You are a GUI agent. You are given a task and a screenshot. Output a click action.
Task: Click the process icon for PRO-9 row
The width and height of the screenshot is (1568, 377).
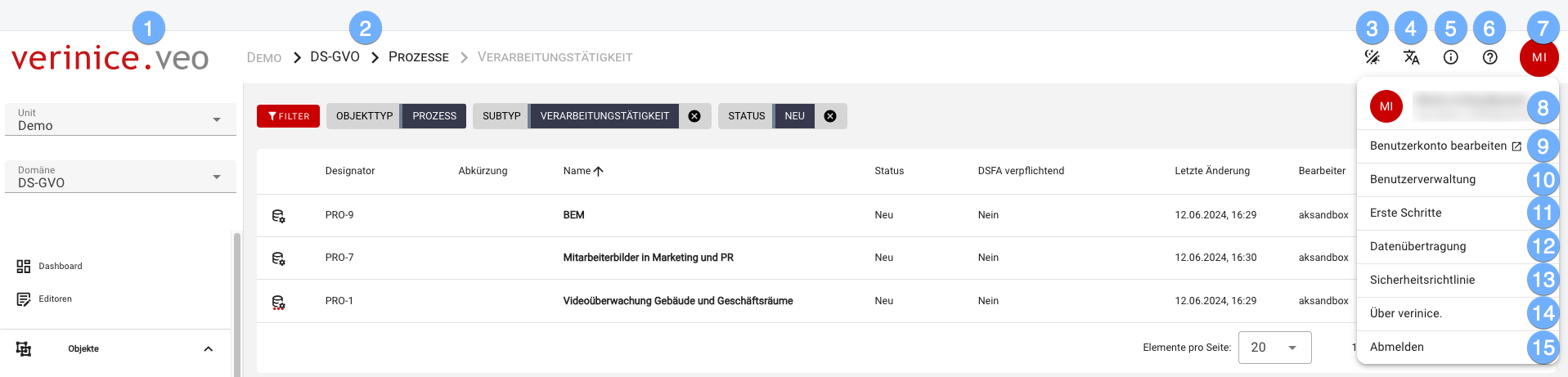coord(278,216)
